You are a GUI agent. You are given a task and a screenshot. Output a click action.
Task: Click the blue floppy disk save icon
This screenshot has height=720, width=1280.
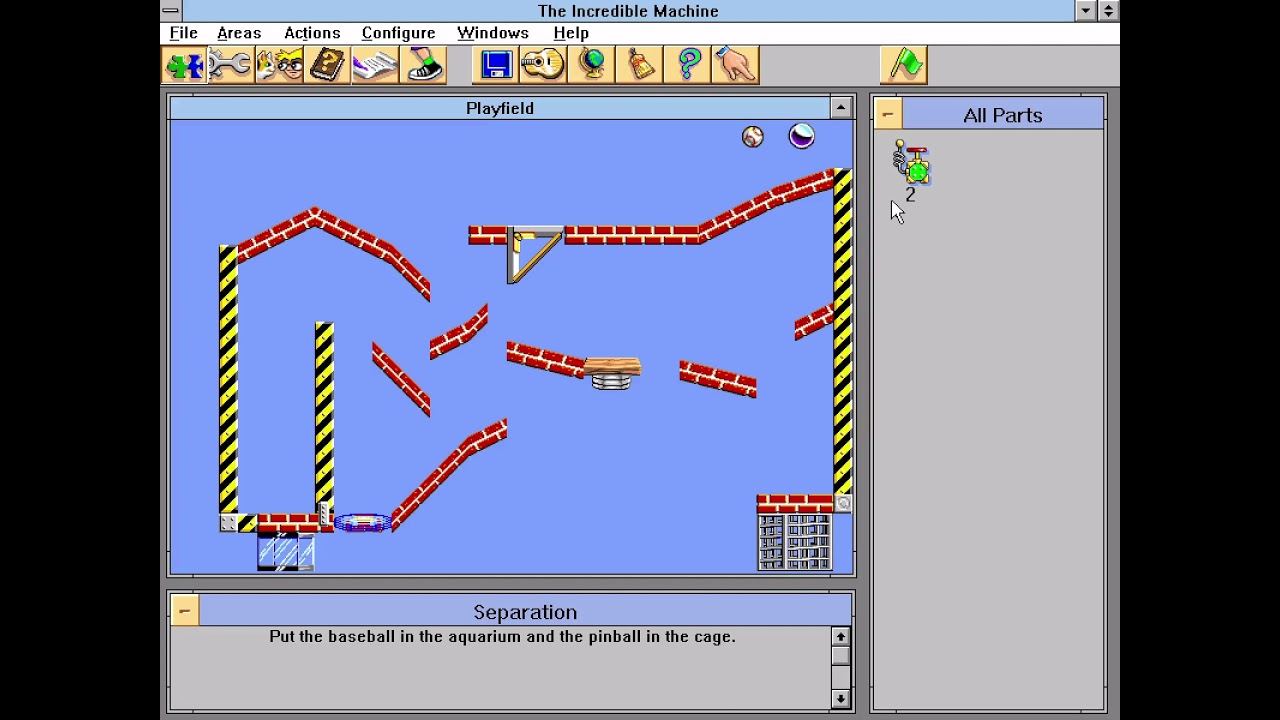pos(496,65)
